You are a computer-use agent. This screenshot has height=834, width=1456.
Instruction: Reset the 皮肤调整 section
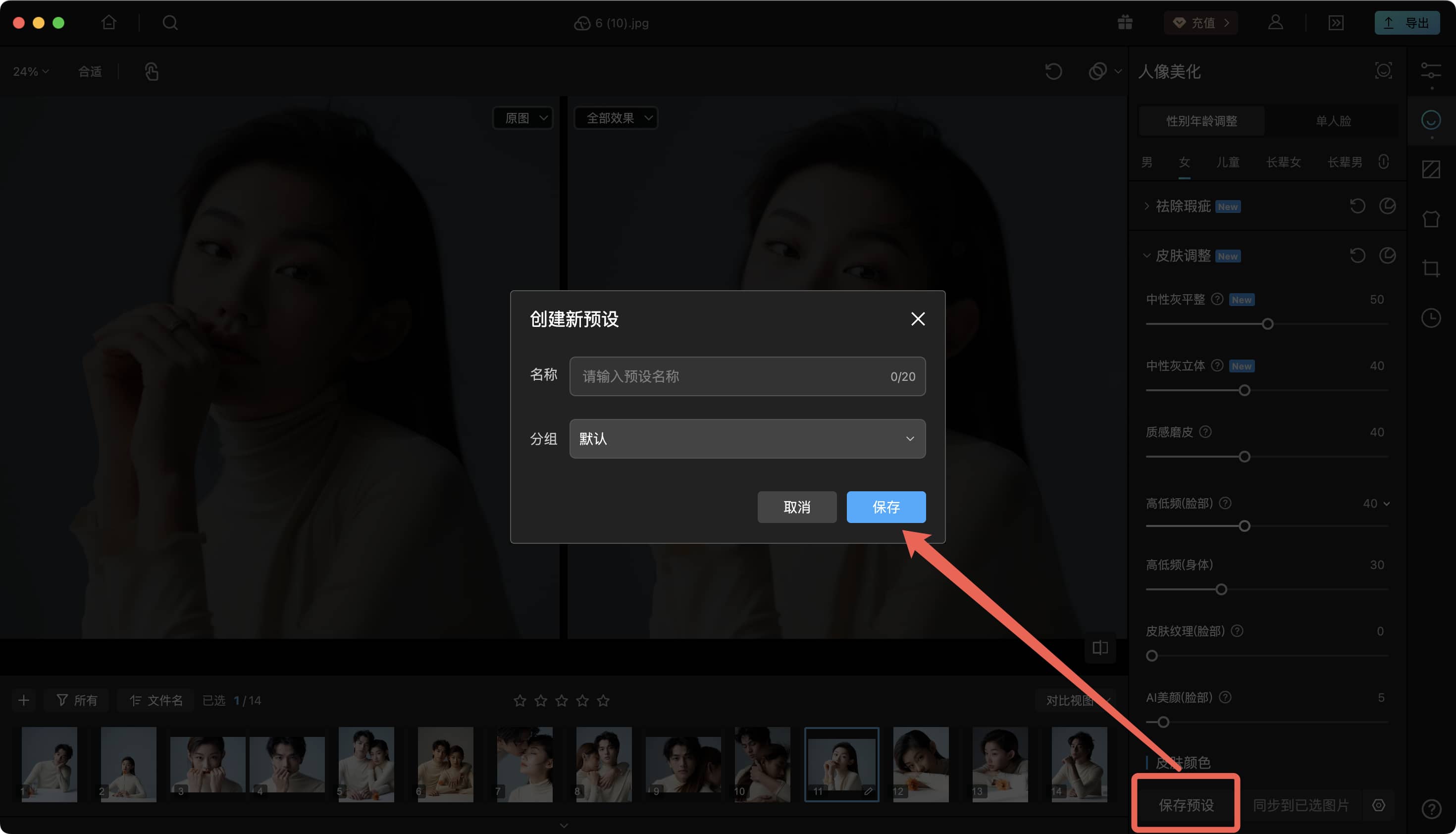click(1357, 256)
